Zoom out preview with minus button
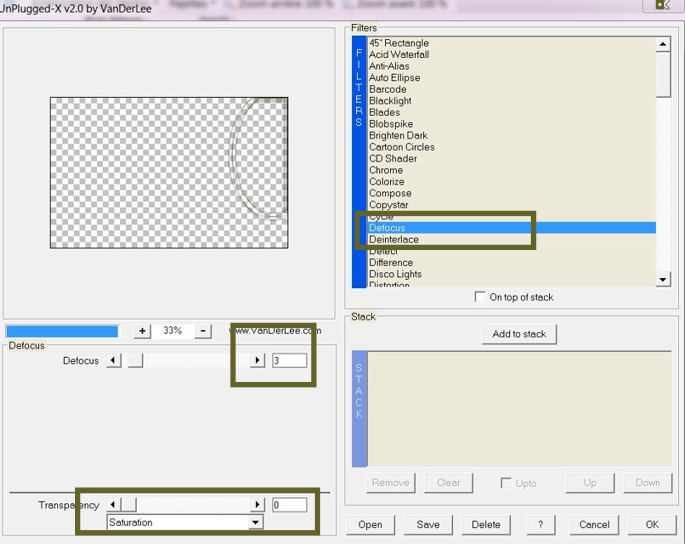The image size is (685, 544). coord(203,331)
